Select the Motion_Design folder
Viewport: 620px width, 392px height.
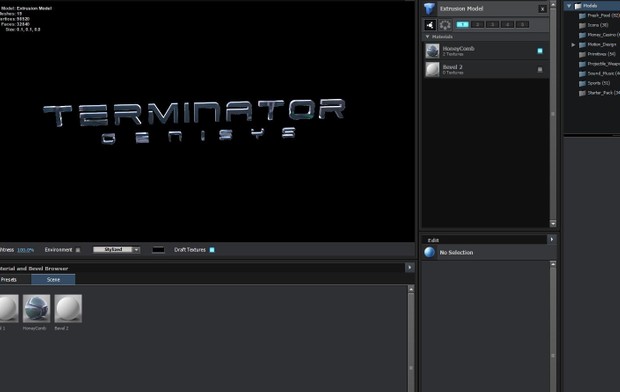[x=602, y=45]
